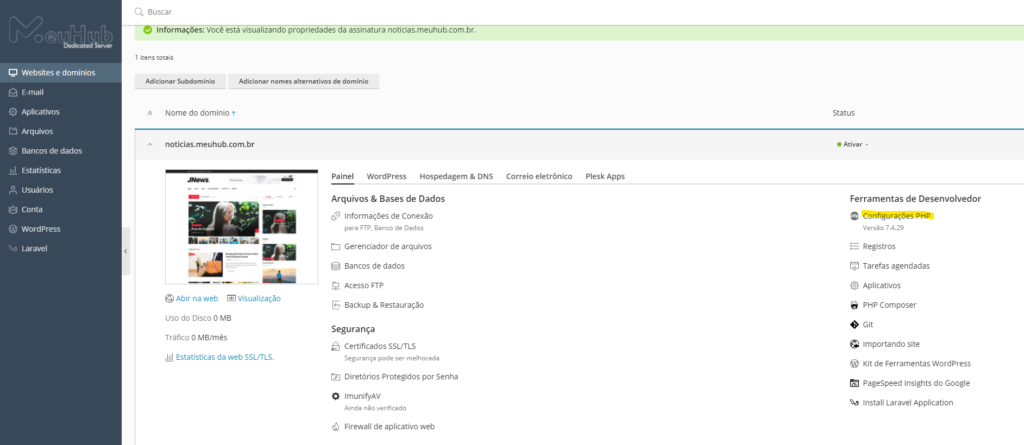
Task: Click the Laravel icon in sidebar
Action: (x=13, y=249)
